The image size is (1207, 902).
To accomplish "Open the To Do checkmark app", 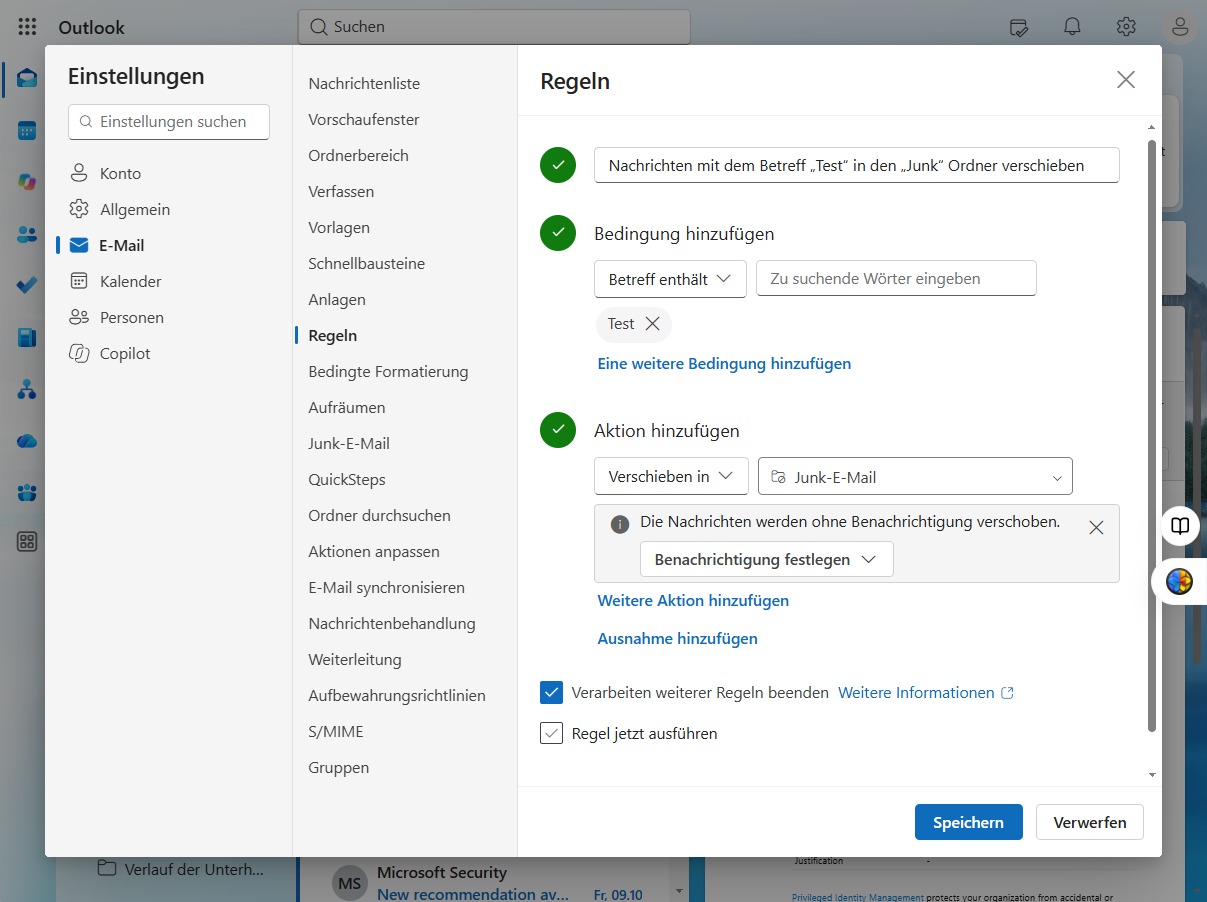I will [x=27, y=286].
